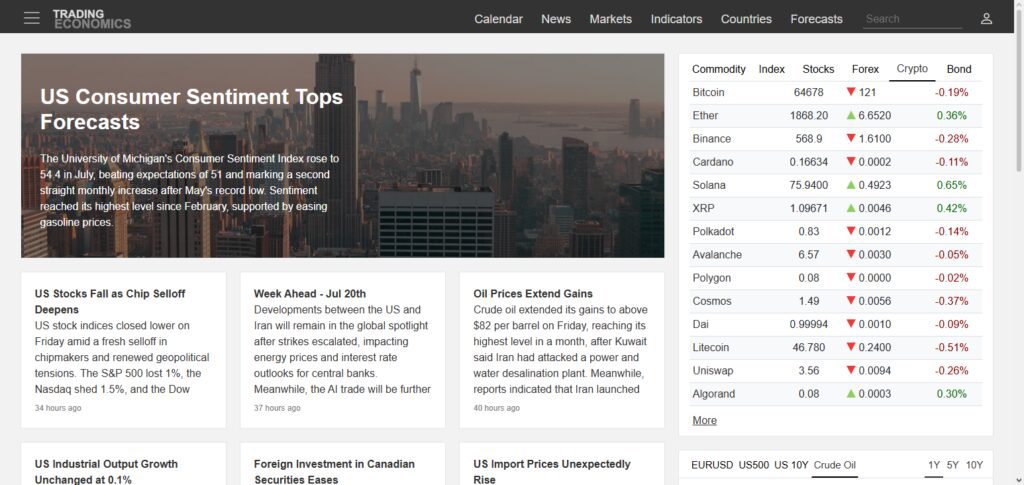
Task: Focus the Search input field
Action: click(912, 19)
